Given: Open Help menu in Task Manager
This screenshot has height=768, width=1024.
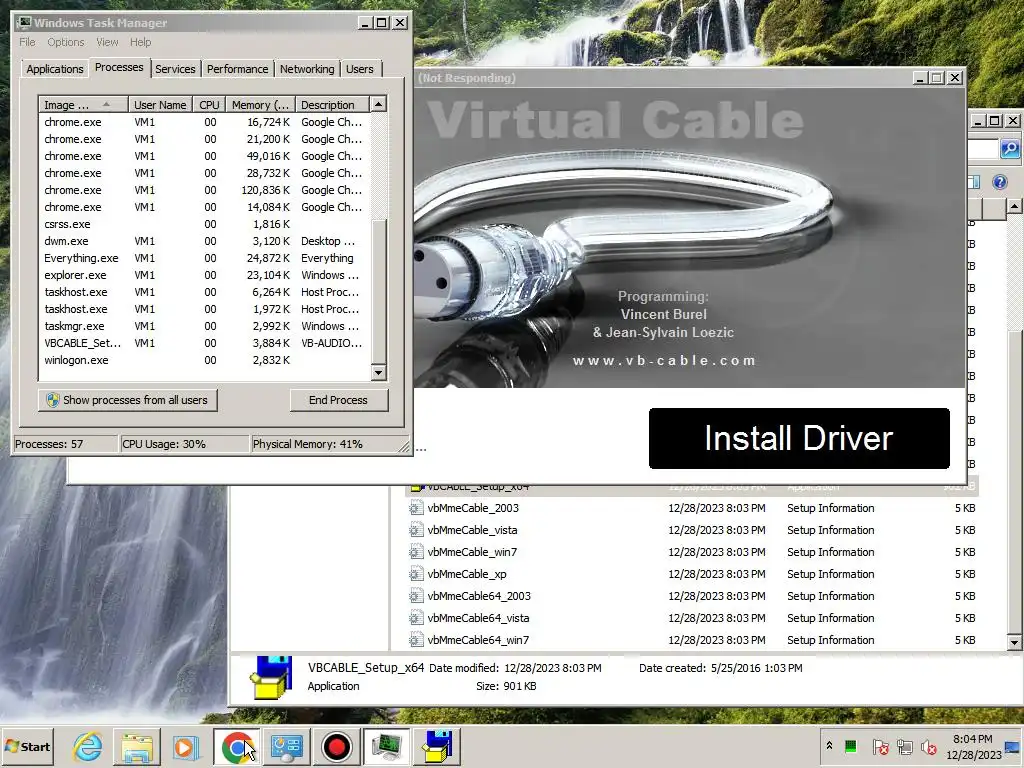Looking at the screenshot, I should coord(140,42).
